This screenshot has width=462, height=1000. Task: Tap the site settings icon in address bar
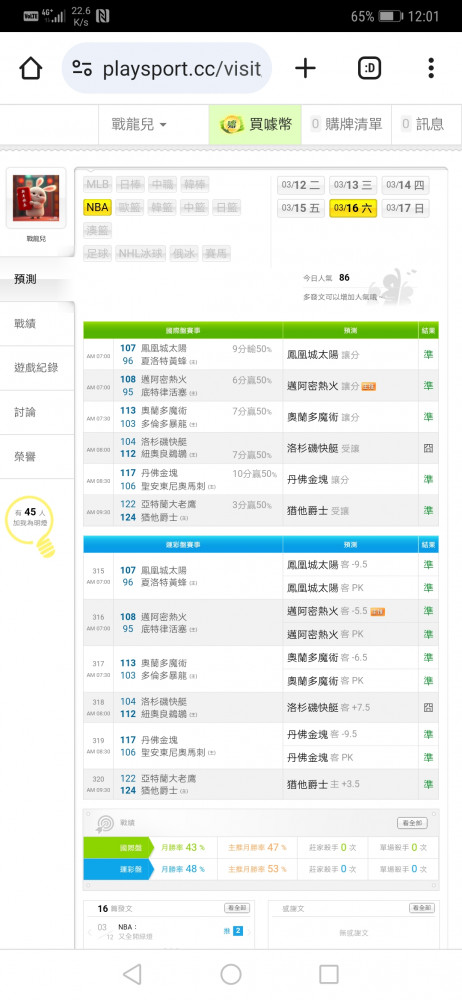tap(82, 68)
